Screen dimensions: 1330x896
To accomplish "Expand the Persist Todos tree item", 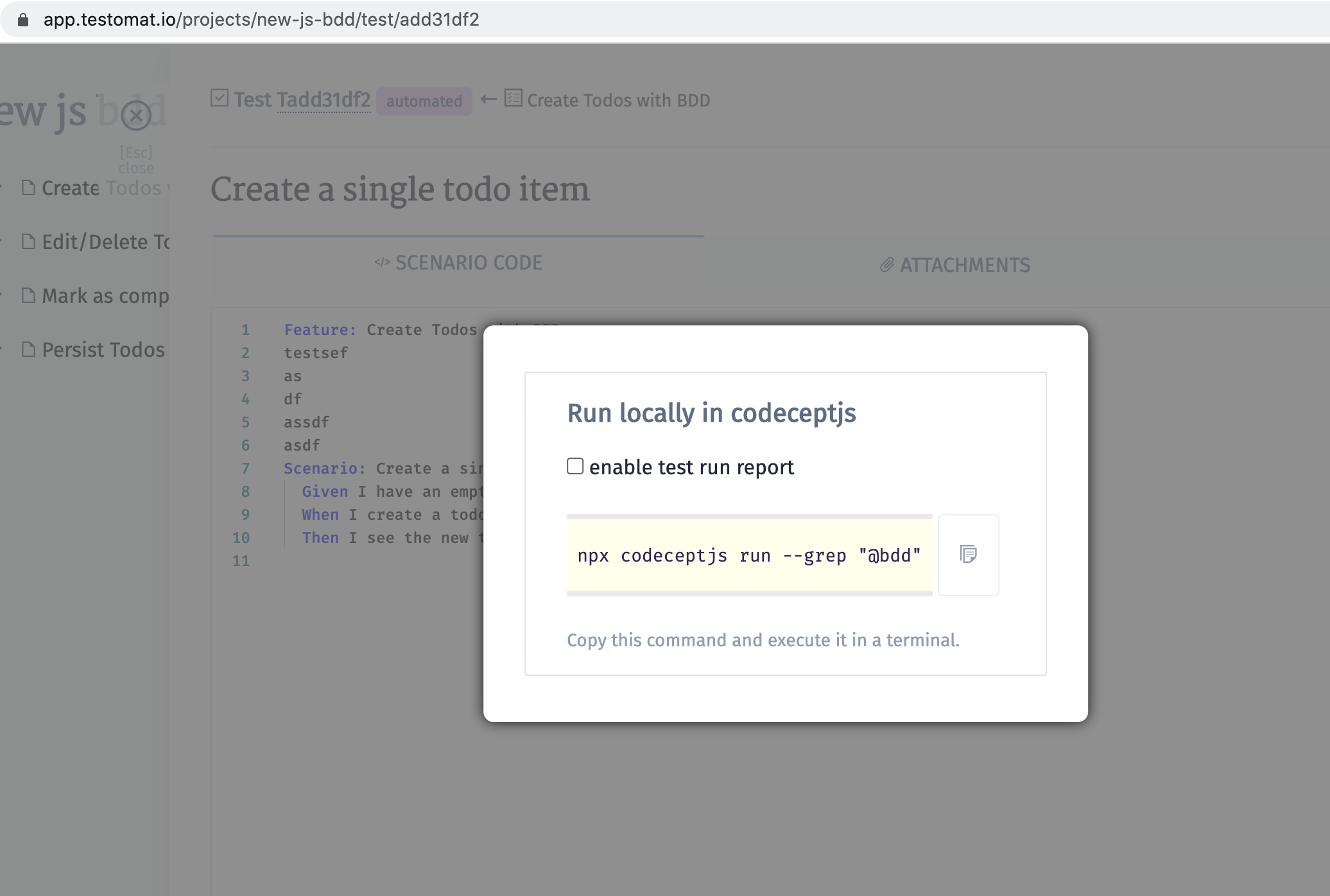I will (2, 349).
